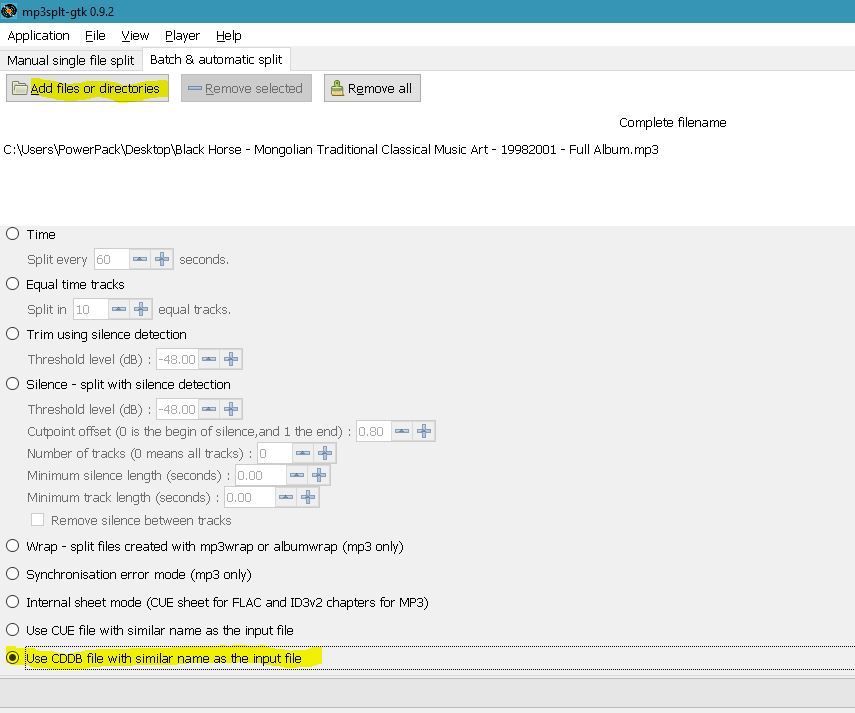This screenshot has height=713, width=855.
Task: Select the Black Horse Full Album.mp3 file row
Action: pyautogui.click(x=428, y=149)
